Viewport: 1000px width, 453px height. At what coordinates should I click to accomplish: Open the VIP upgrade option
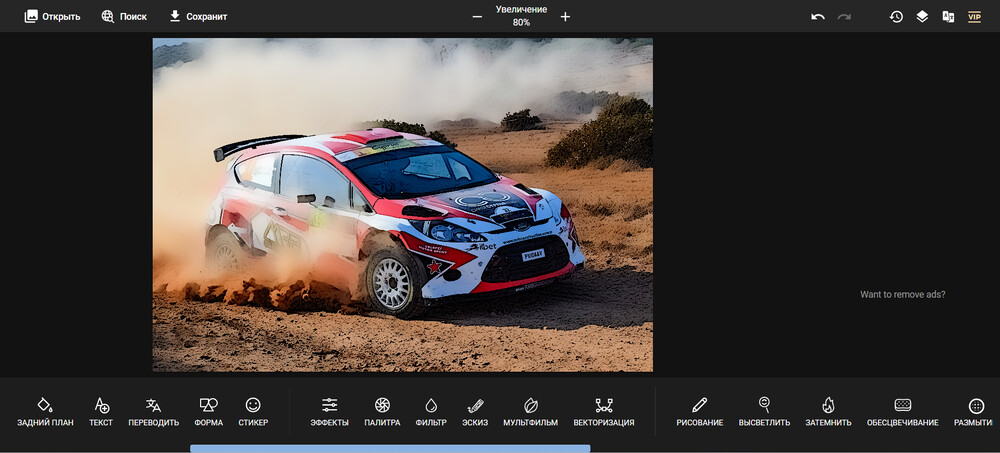974,17
